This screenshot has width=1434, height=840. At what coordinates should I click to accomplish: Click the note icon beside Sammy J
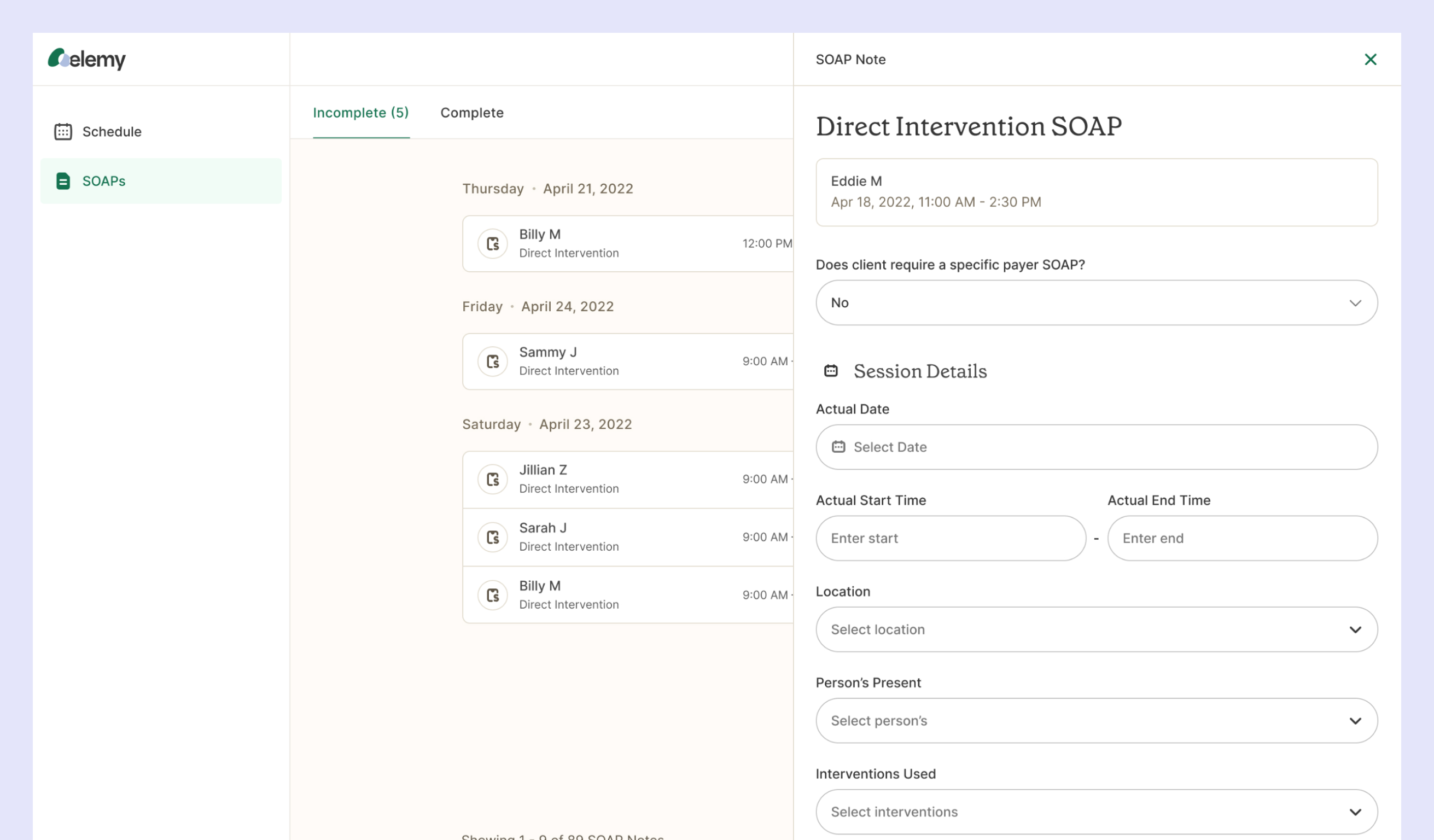(492, 361)
